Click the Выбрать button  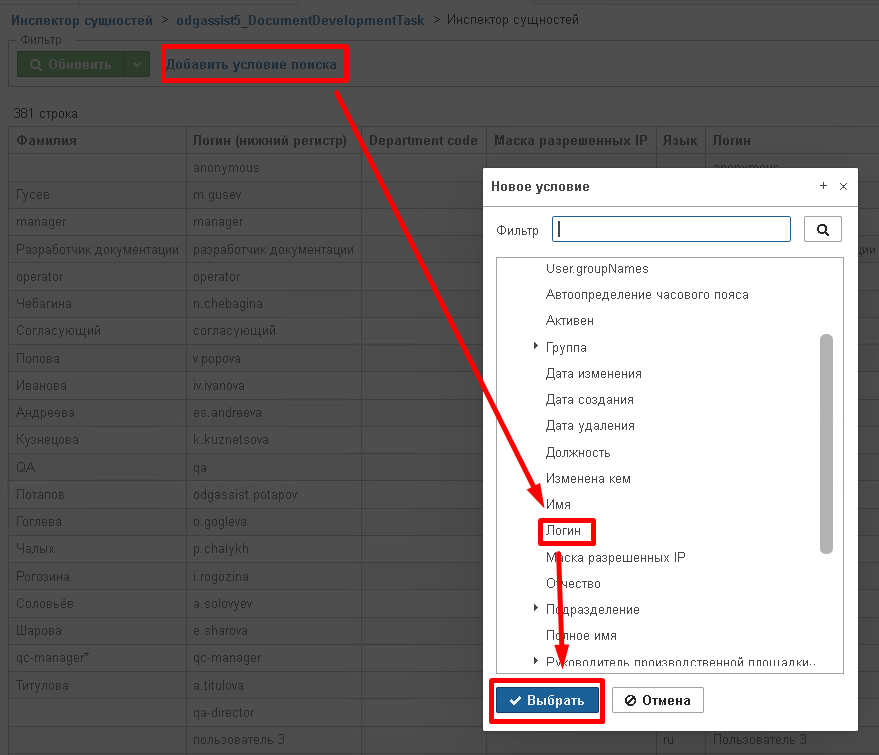pos(547,700)
